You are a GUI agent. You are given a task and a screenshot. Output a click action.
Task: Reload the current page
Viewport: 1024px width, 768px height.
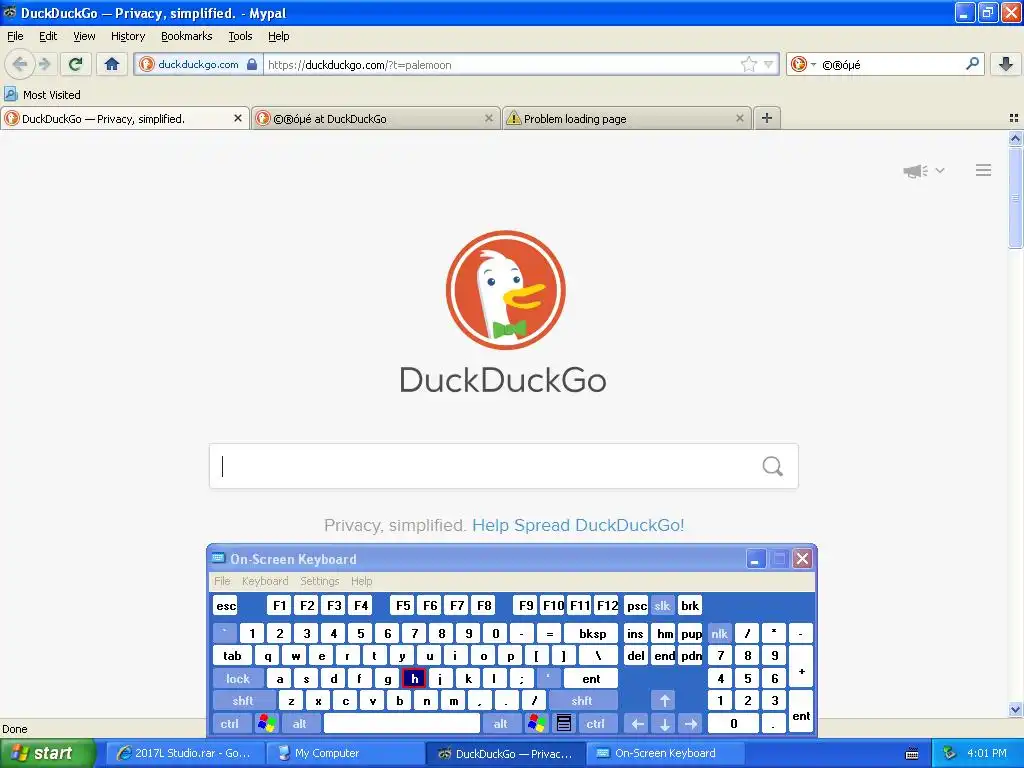pyautogui.click(x=76, y=64)
